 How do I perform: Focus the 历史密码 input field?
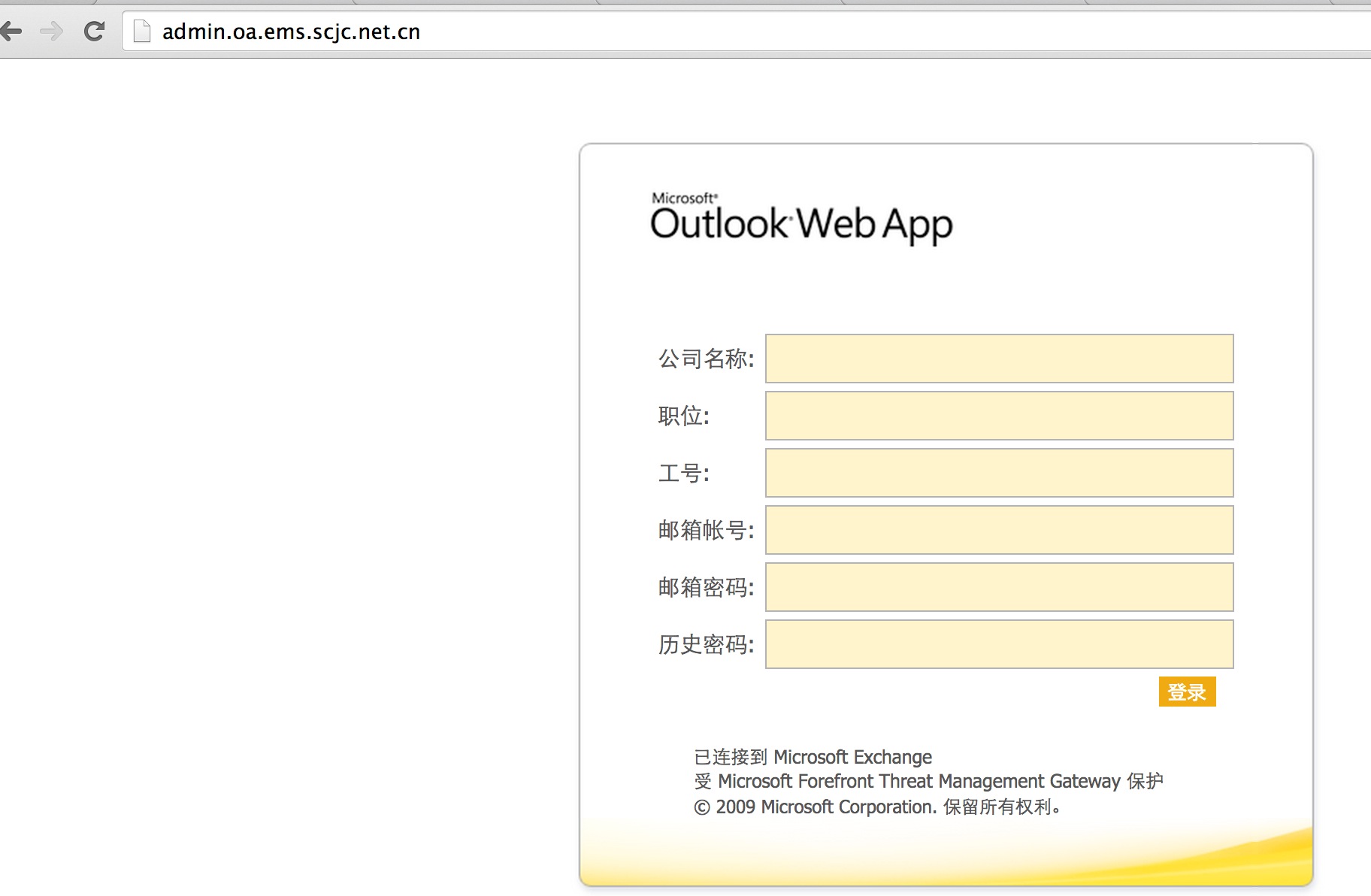tap(999, 644)
